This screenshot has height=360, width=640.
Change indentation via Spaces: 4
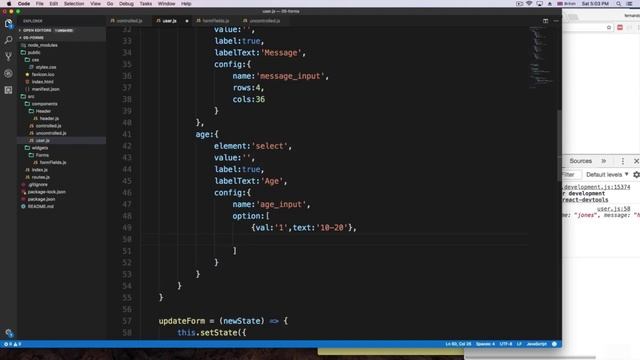tap(485, 344)
